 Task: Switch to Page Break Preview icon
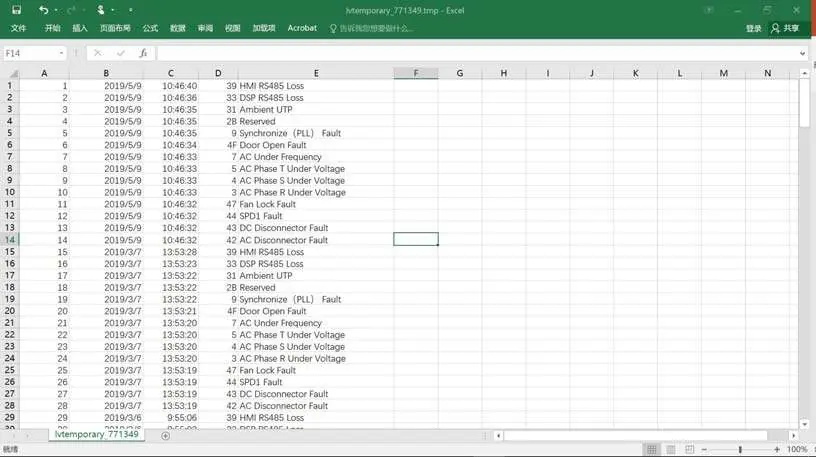point(690,449)
